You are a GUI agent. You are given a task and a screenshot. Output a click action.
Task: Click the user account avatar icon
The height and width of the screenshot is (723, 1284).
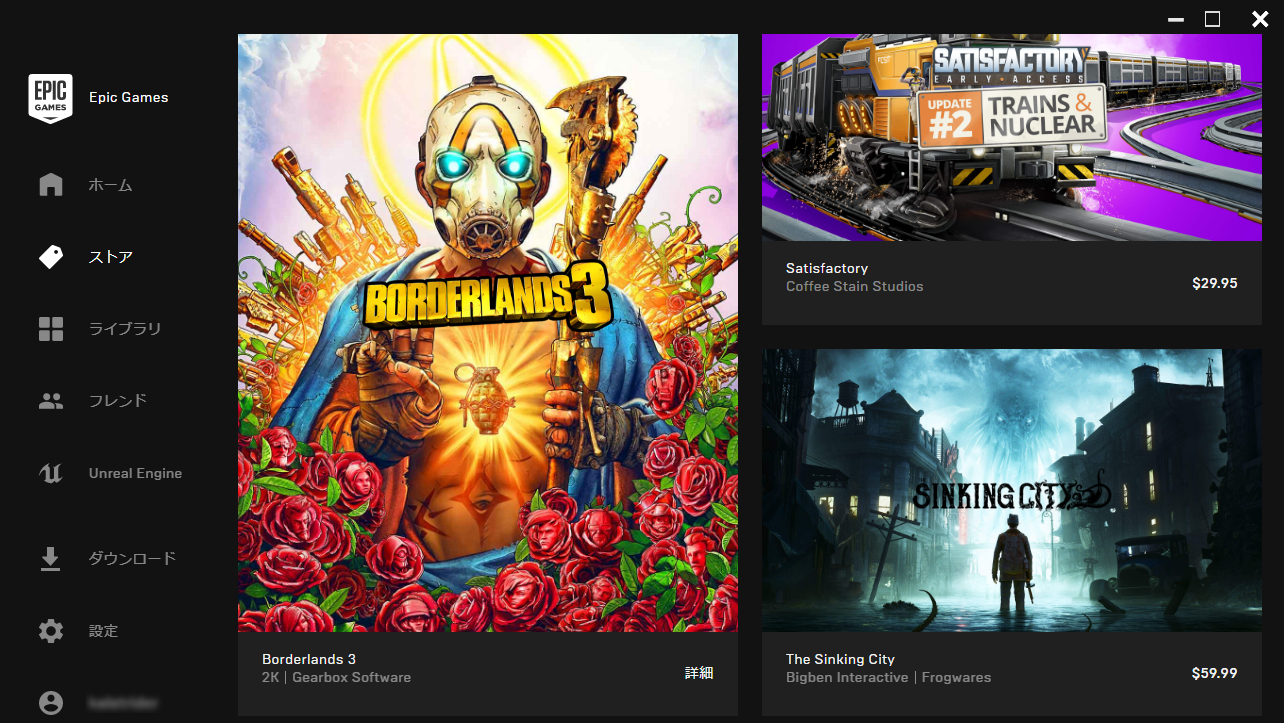pos(50,703)
